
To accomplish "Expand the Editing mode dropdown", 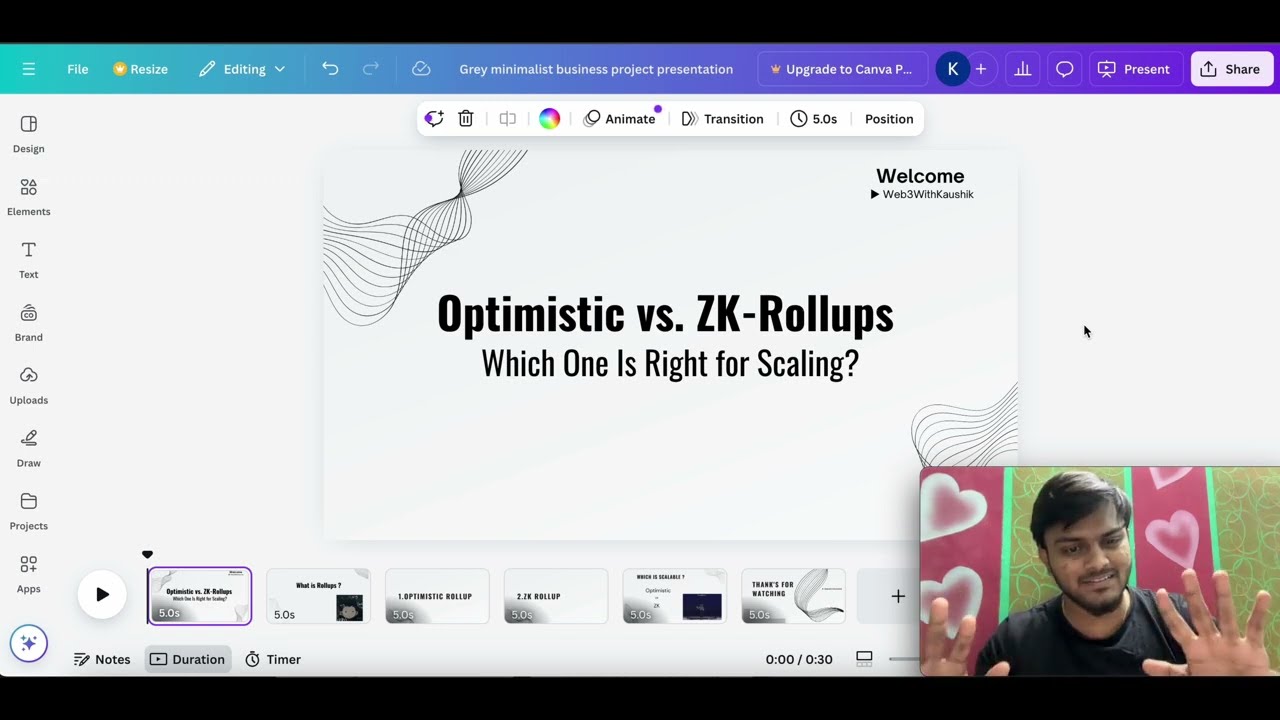I will click(242, 69).
